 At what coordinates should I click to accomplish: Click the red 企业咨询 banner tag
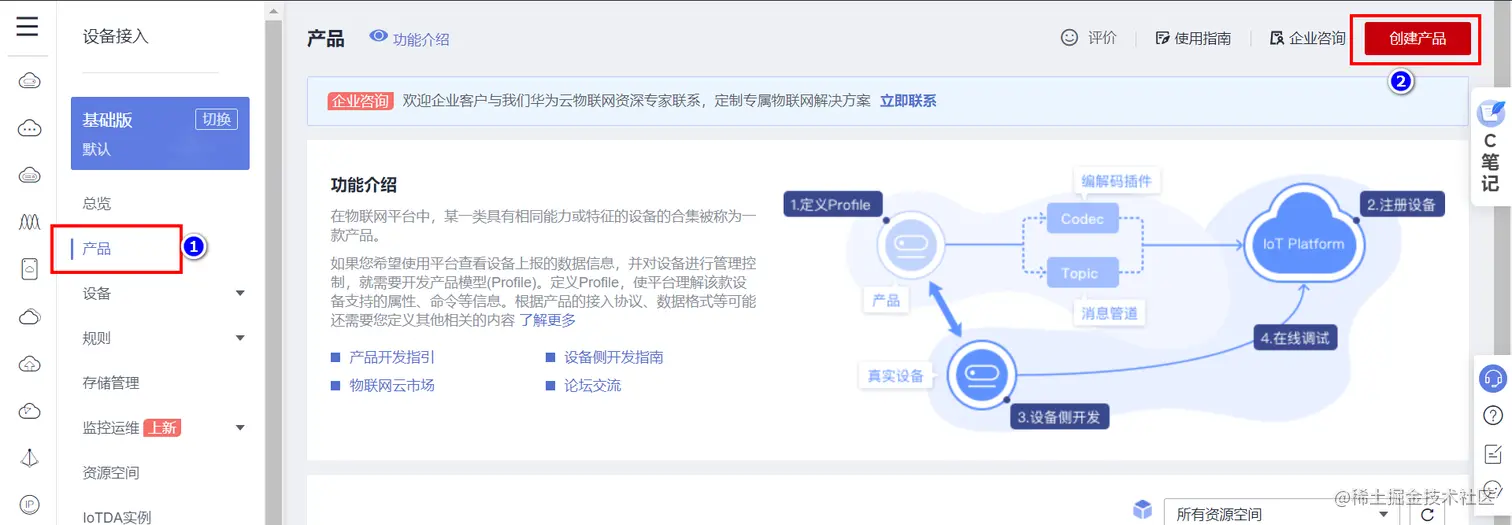[360, 101]
